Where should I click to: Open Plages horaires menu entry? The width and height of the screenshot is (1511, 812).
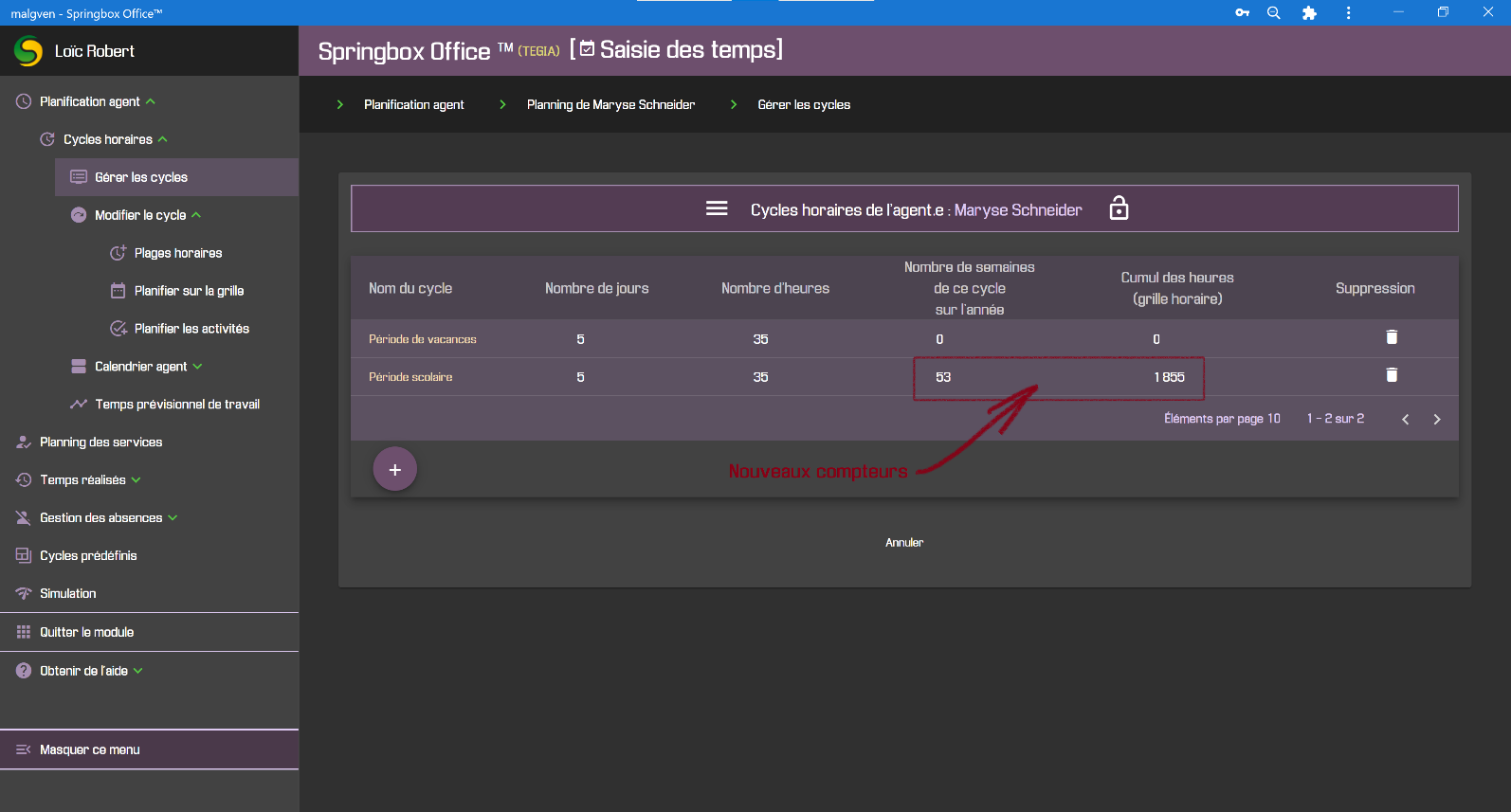point(178,253)
